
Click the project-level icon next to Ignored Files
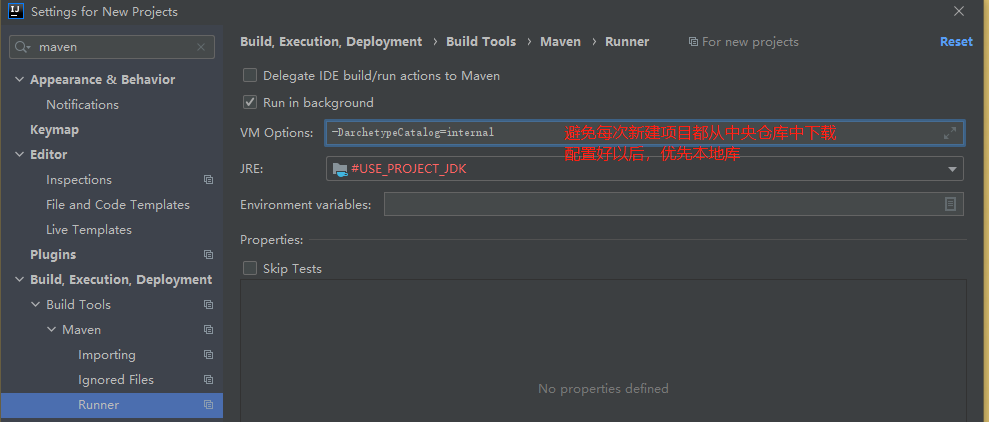point(208,380)
